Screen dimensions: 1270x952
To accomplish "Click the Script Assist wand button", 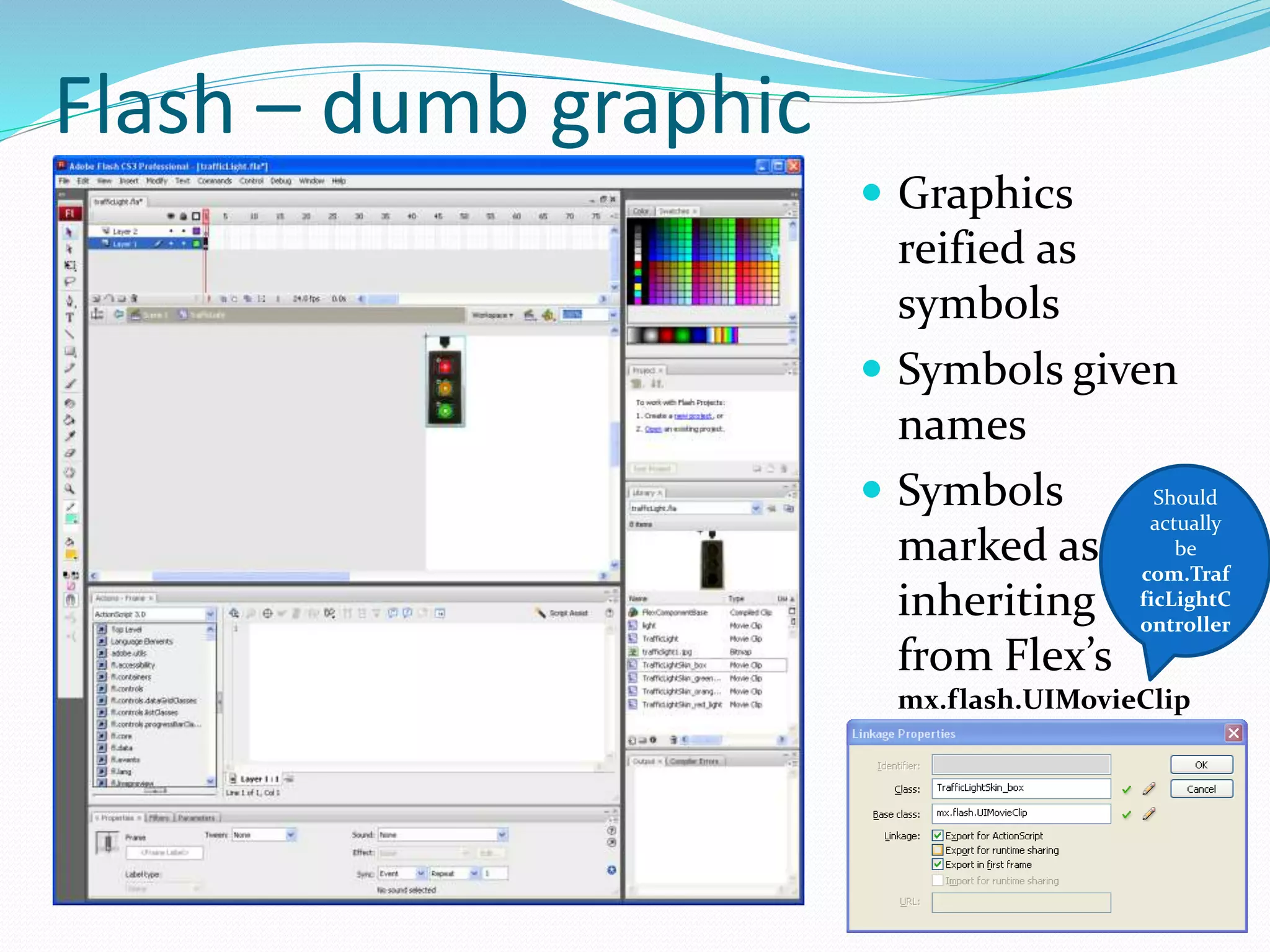I will click(x=562, y=613).
